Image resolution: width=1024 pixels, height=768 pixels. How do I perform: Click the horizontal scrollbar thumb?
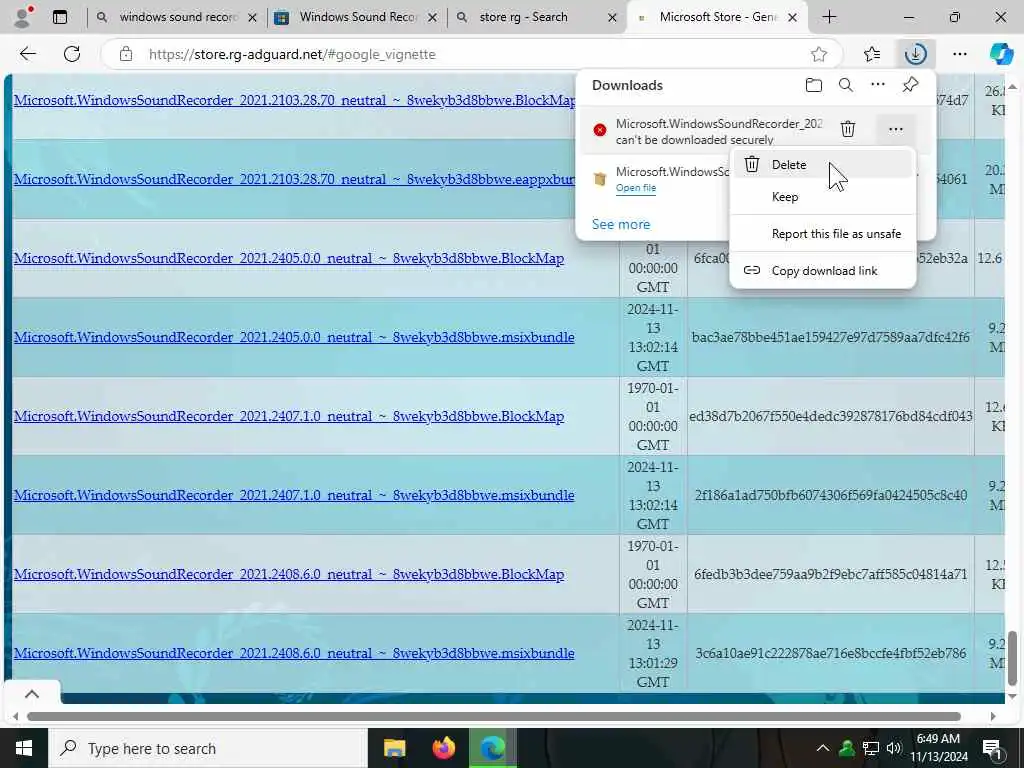[x=493, y=716]
